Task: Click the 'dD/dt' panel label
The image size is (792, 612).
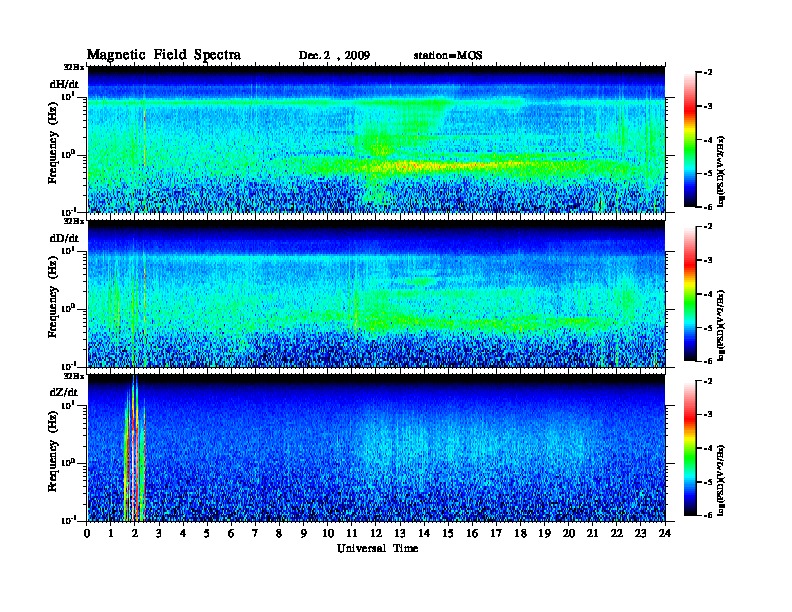Action: coord(64,238)
